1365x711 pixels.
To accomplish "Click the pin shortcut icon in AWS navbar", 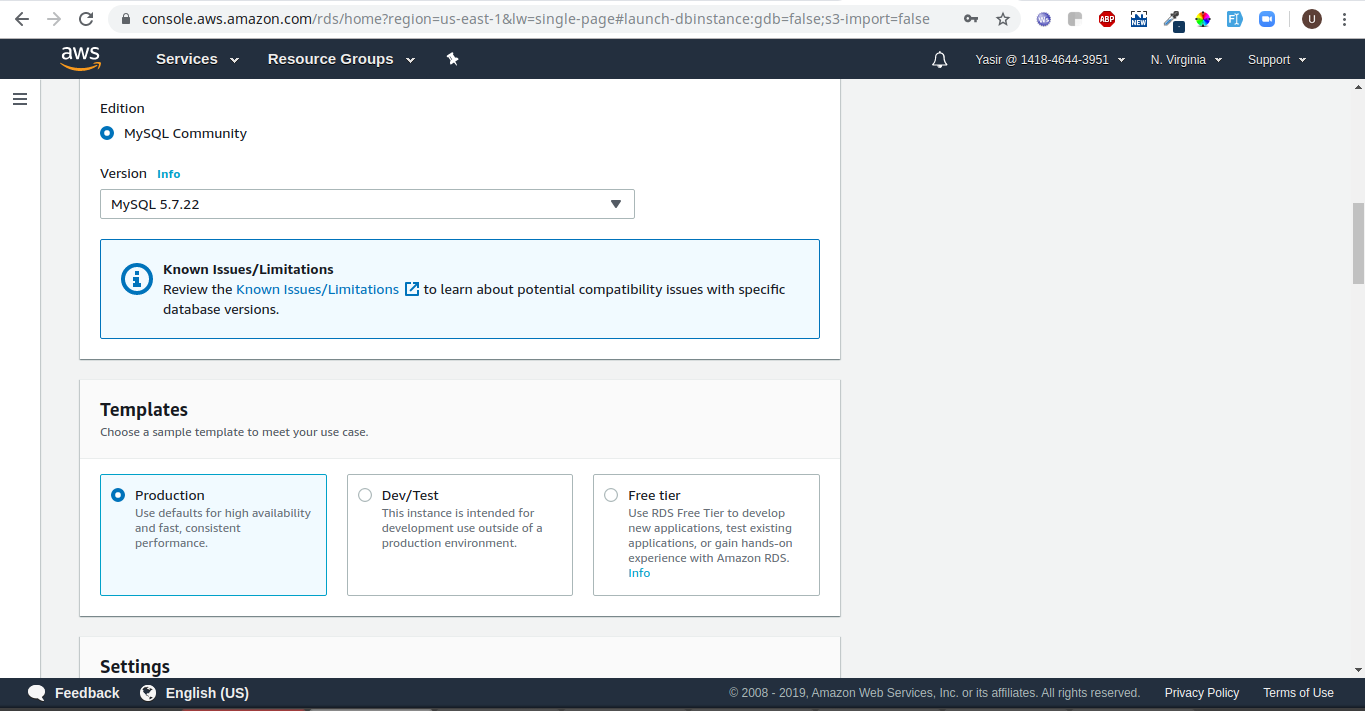I will [x=452, y=59].
